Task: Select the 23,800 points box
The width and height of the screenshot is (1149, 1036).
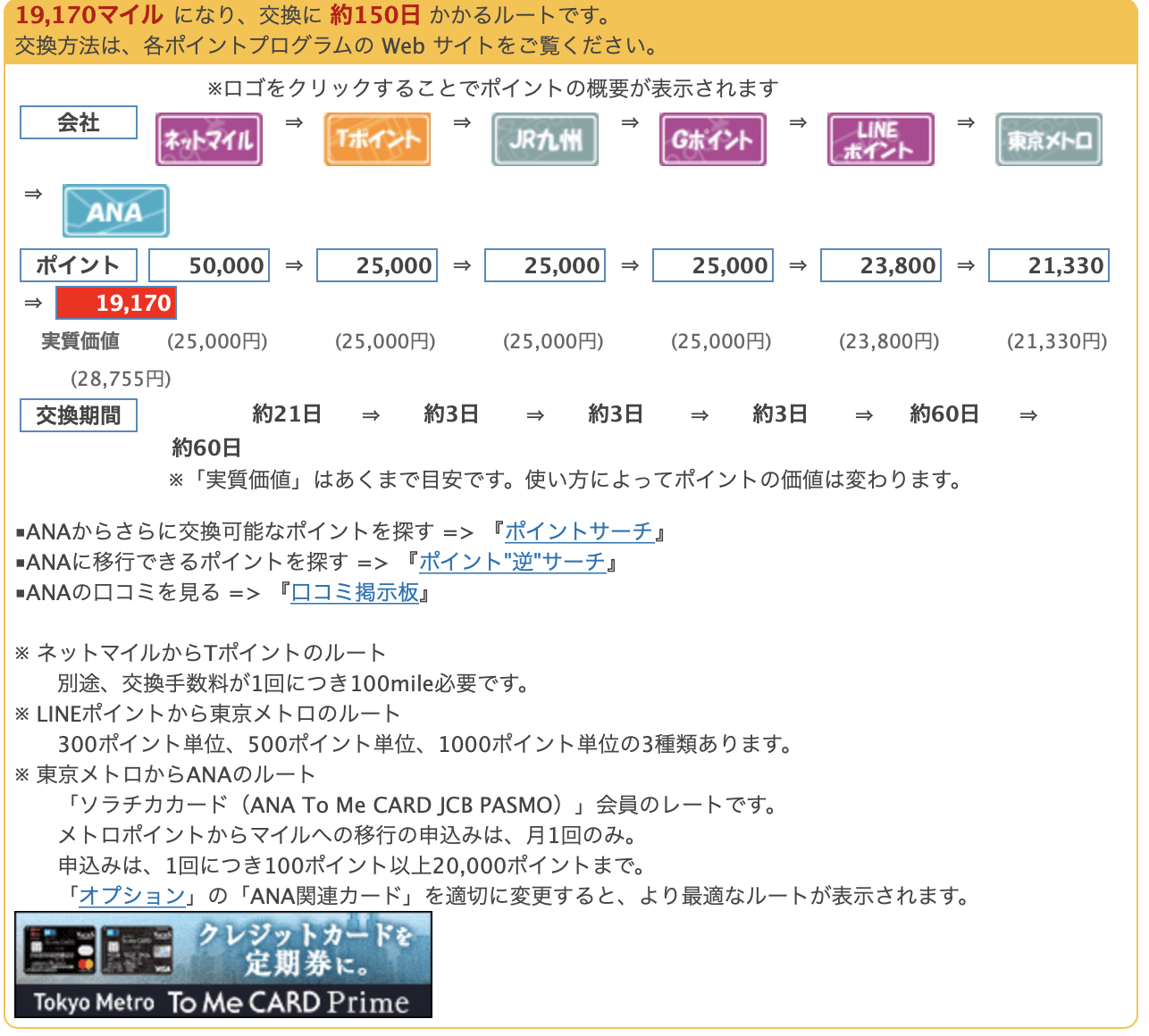Action: coord(881,265)
